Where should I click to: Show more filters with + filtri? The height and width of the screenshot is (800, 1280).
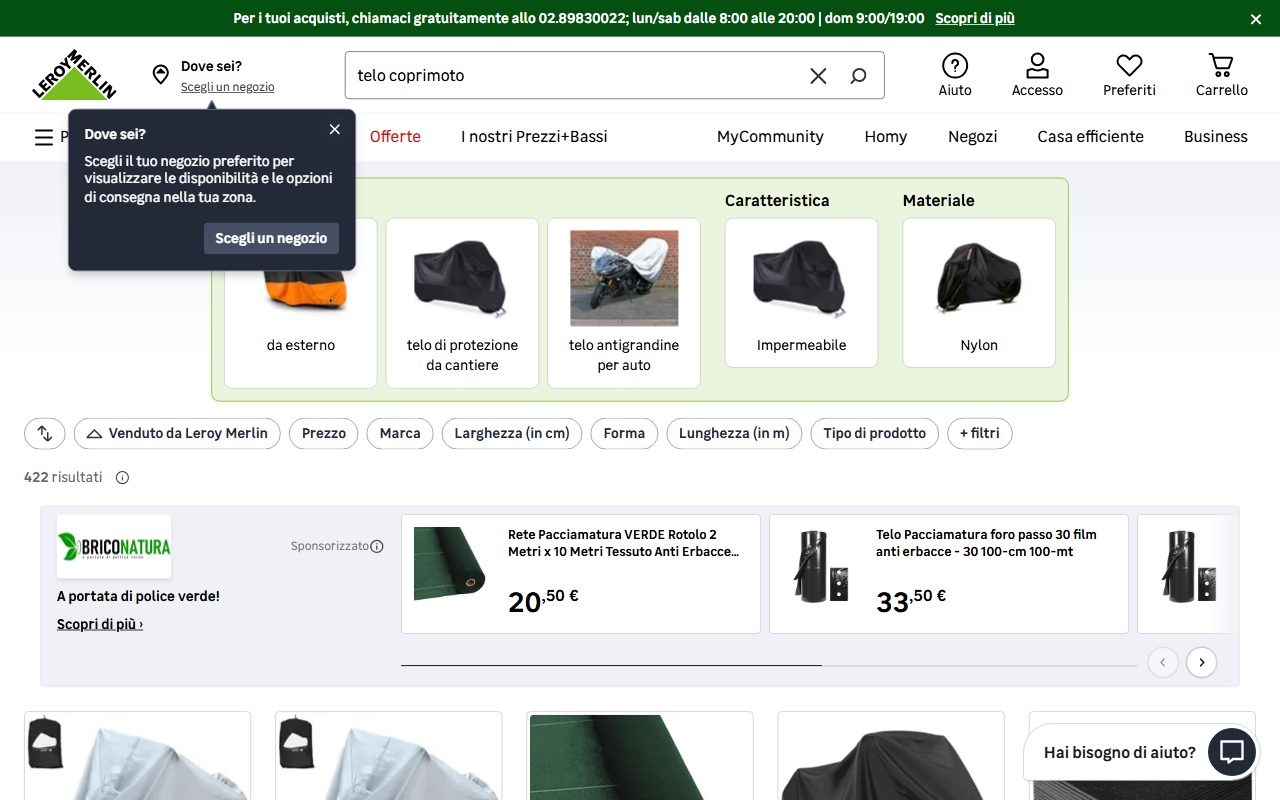click(x=980, y=433)
